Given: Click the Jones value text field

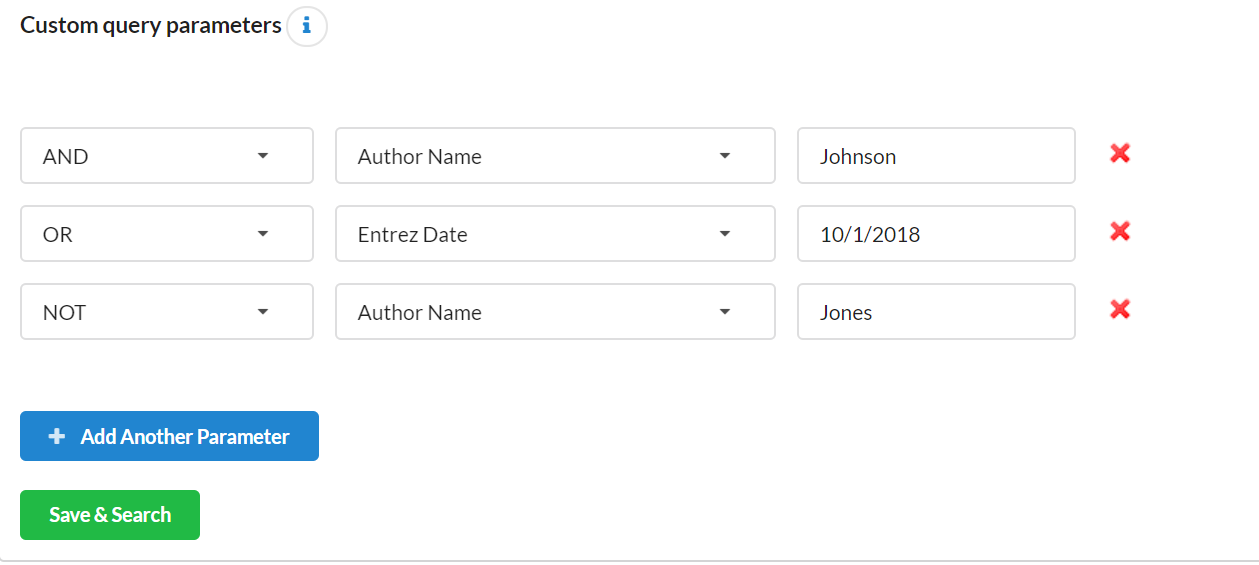Looking at the screenshot, I should click(935, 312).
